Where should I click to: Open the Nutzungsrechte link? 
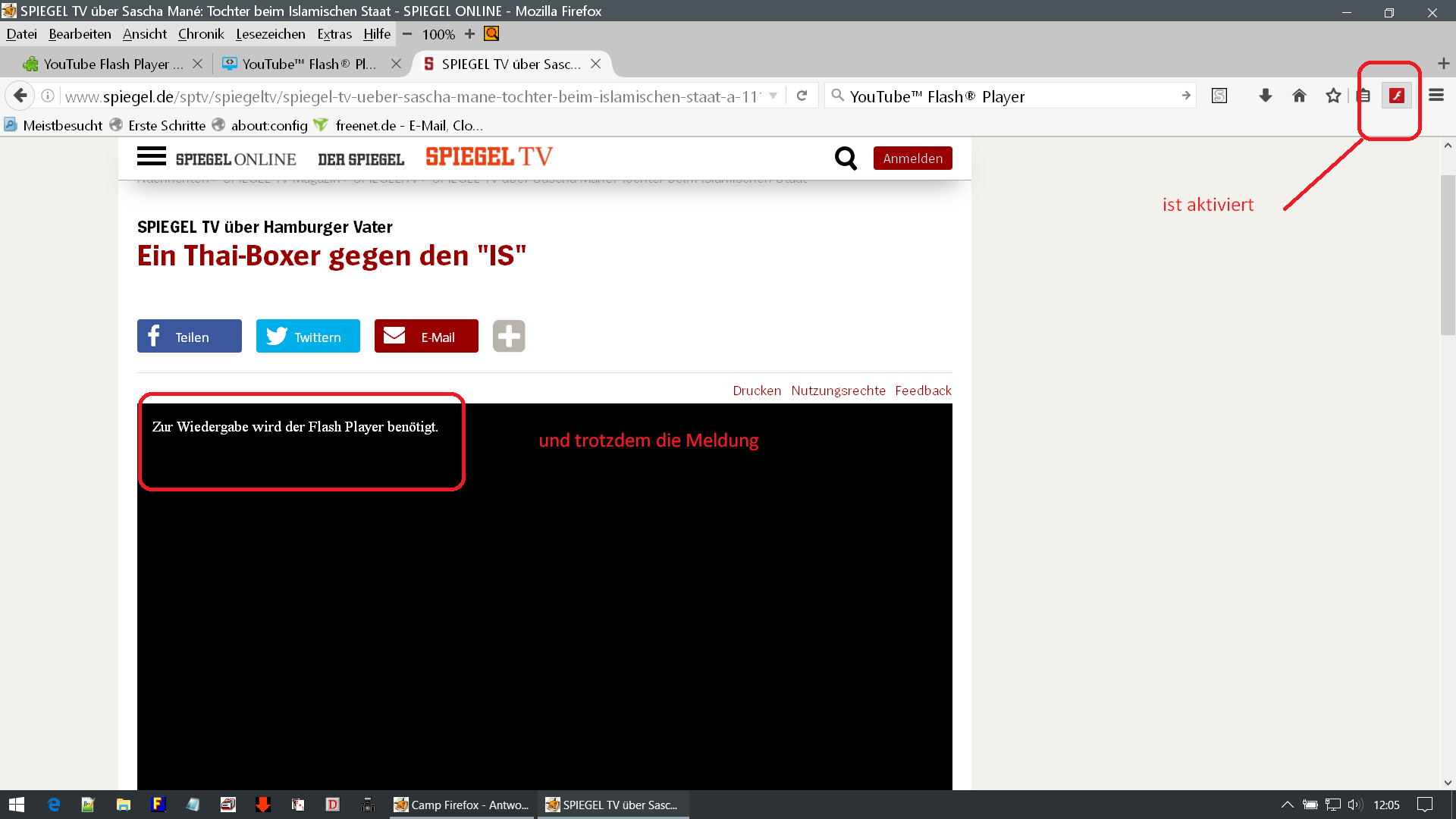(x=838, y=391)
